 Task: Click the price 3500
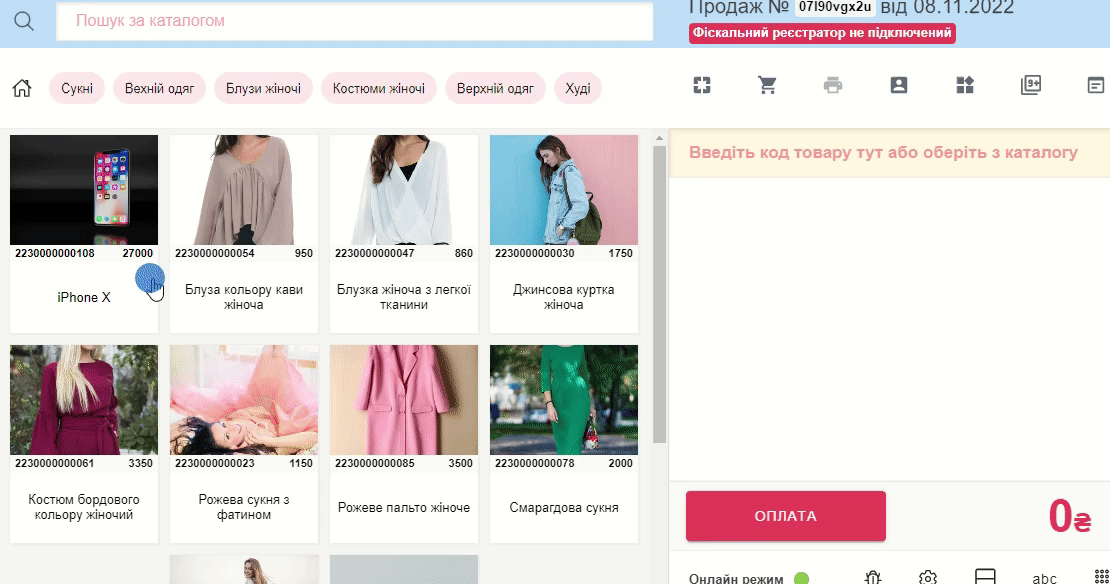click(460, 464)
